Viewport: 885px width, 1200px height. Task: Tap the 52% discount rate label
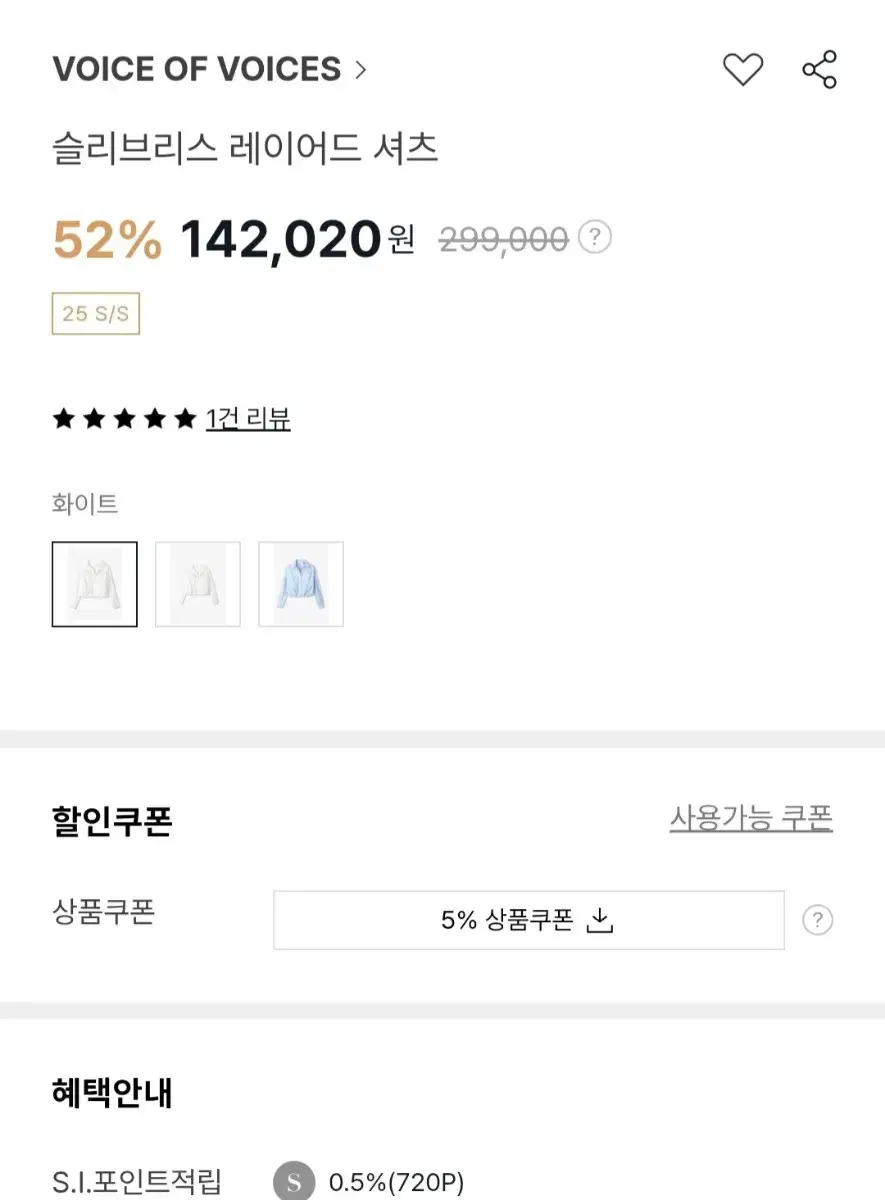[x=107, y=239]
